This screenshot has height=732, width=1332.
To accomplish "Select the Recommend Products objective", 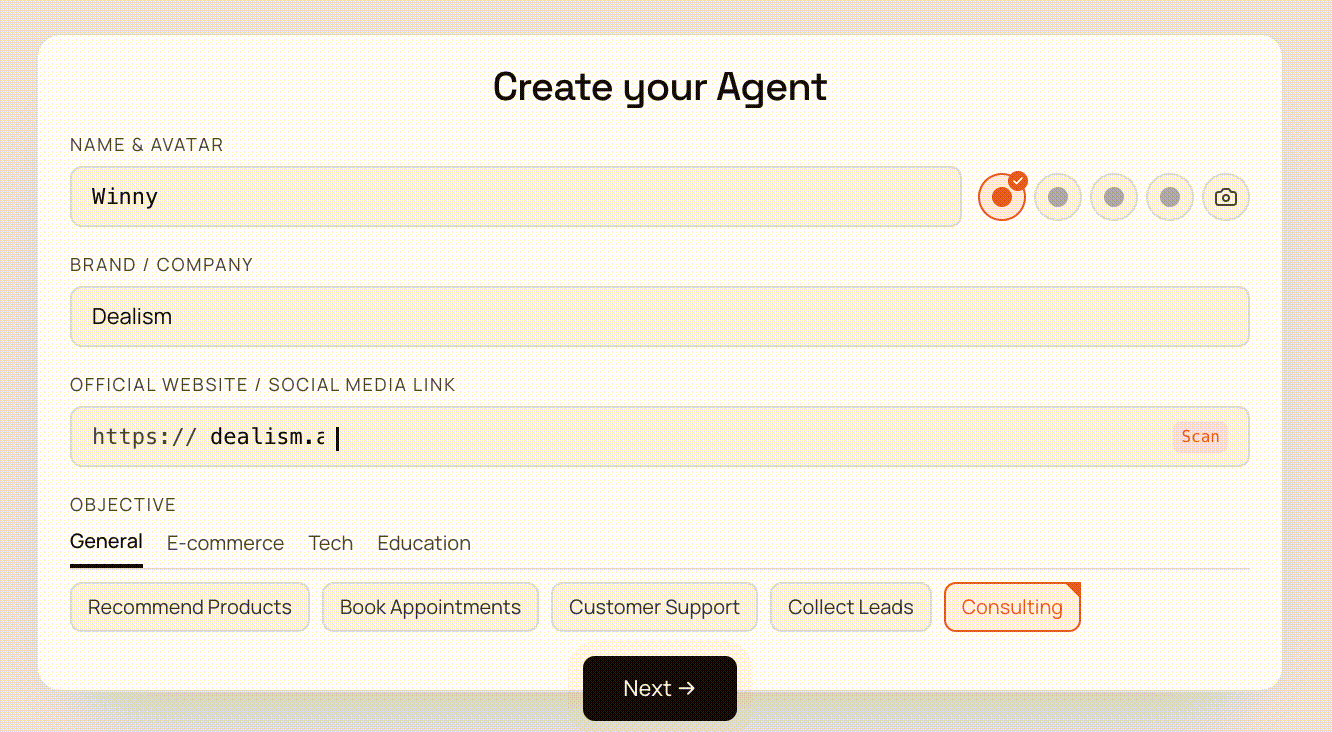I will (x=190, y=607).
